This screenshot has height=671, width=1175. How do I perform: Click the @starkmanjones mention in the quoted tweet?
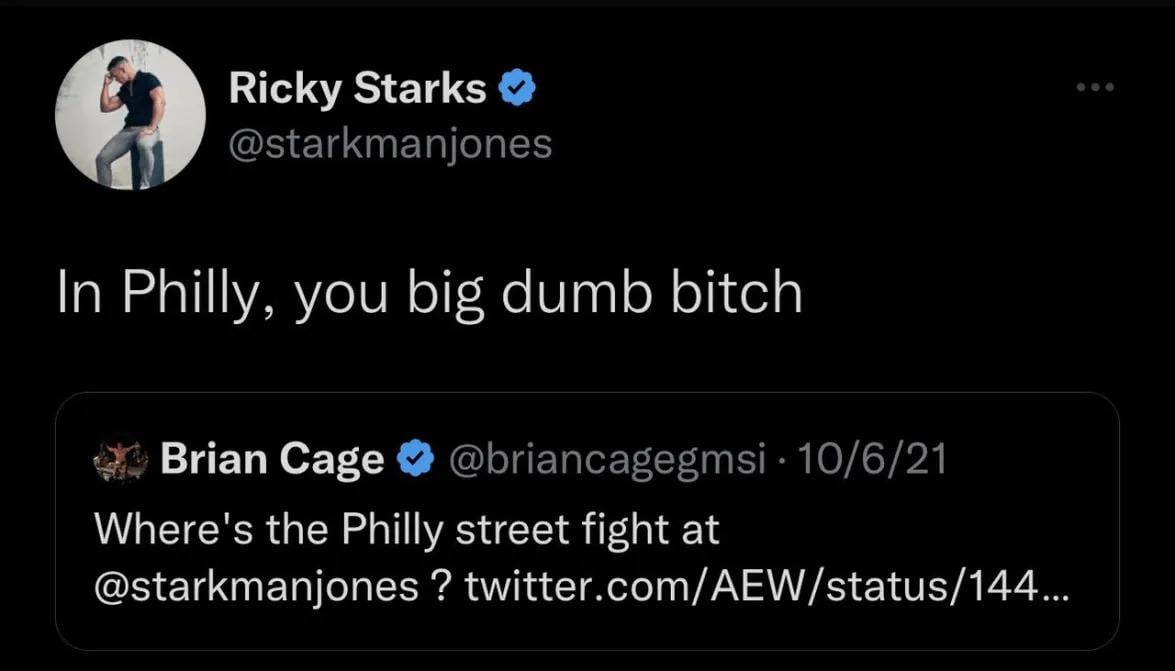point(256,587)
